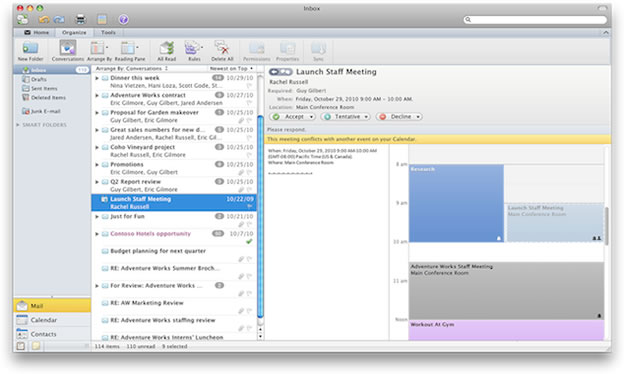The width and height of the screenshot is (624, 374).
Task: Click the Sync ribbon icon
Action: [x=318, y=49]
